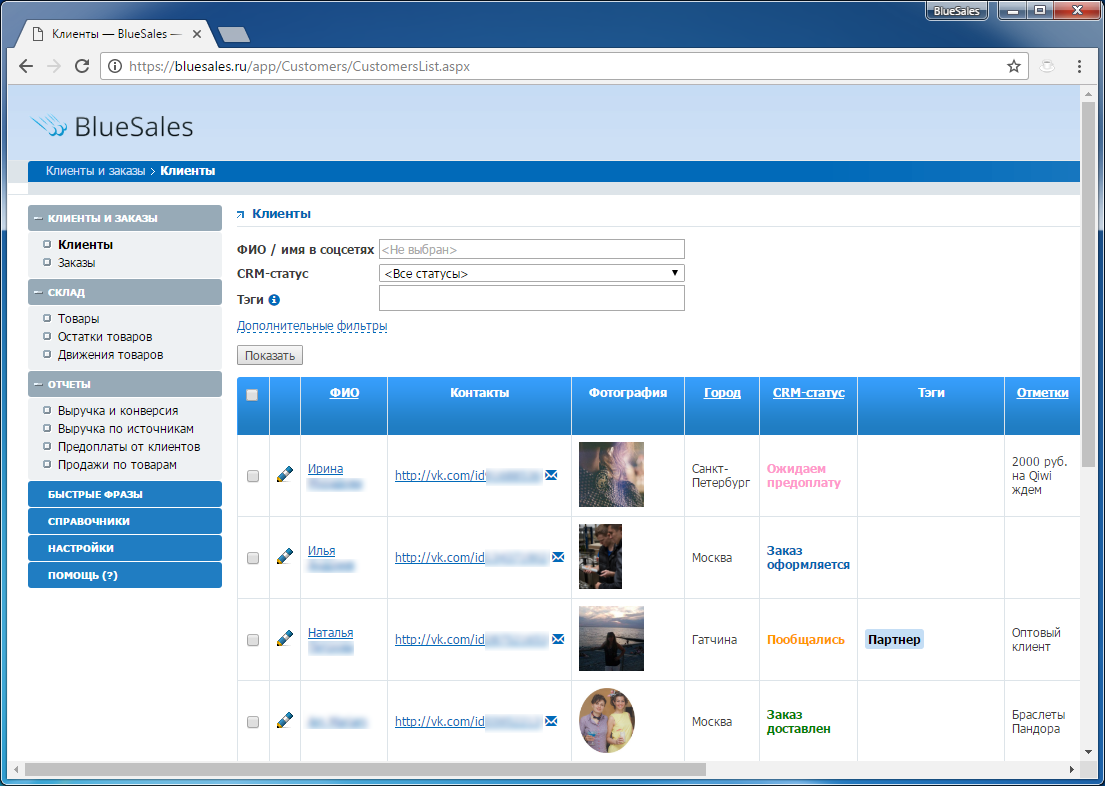Viewport: 1105px width, 786px height.
Task: Click the horizontal scrollbar at the bottom
Action: (365, 770)
